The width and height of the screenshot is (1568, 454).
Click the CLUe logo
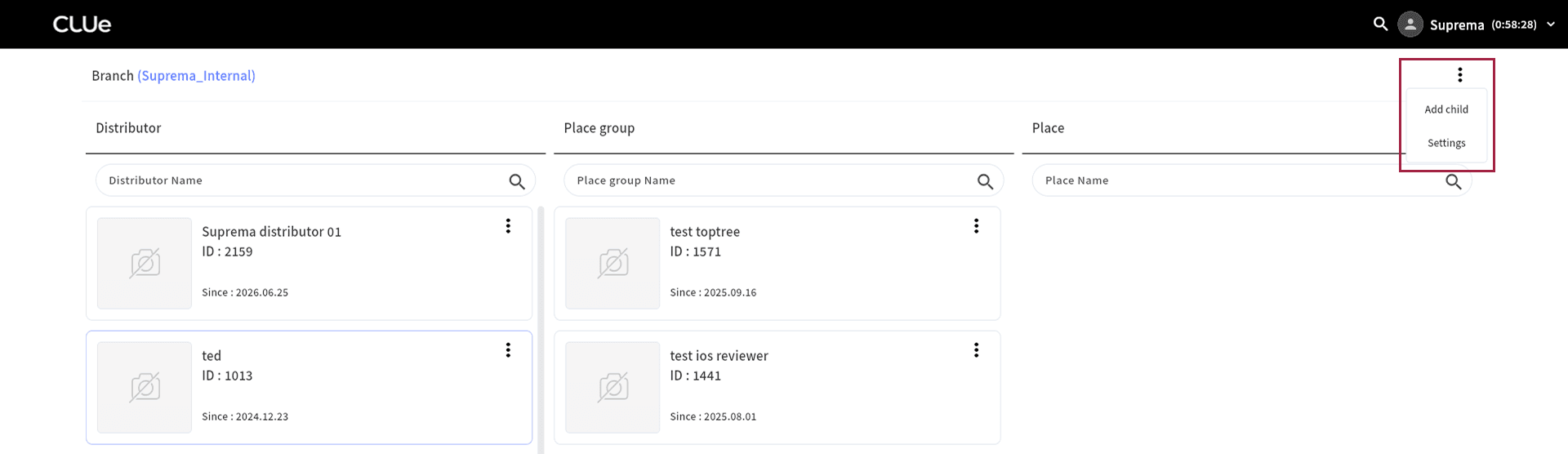tap(82, 24)
